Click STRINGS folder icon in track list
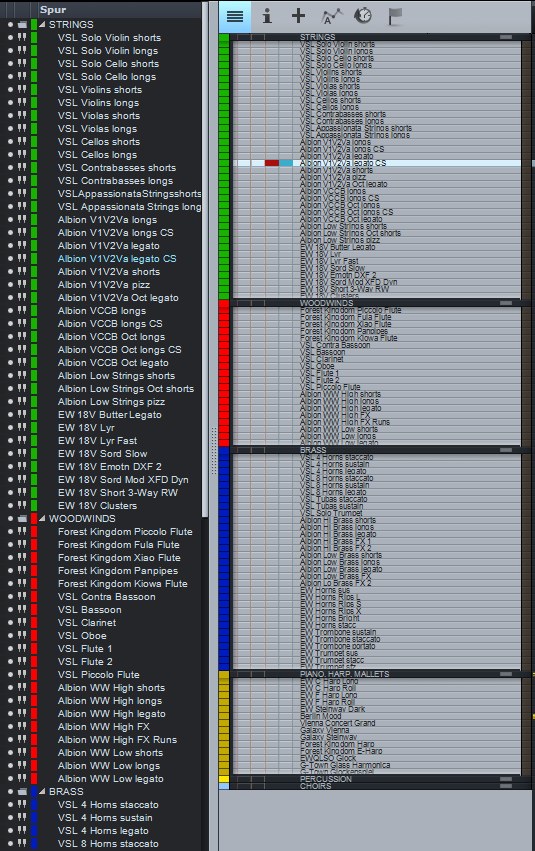535x851 pixels. tap(22, 24)
